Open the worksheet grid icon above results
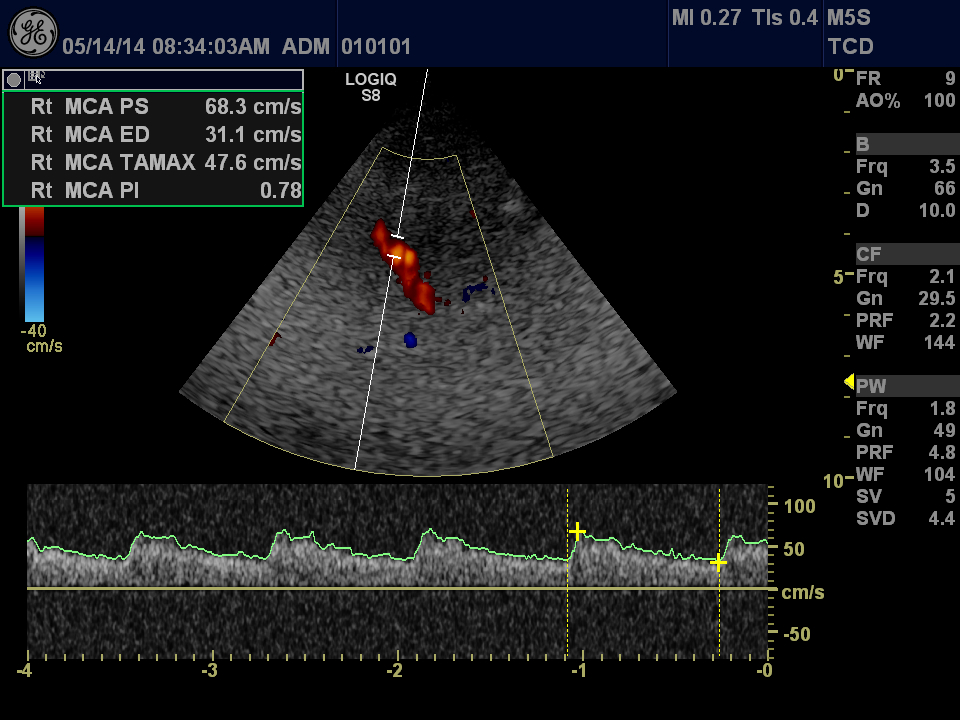 click(37, 77)
